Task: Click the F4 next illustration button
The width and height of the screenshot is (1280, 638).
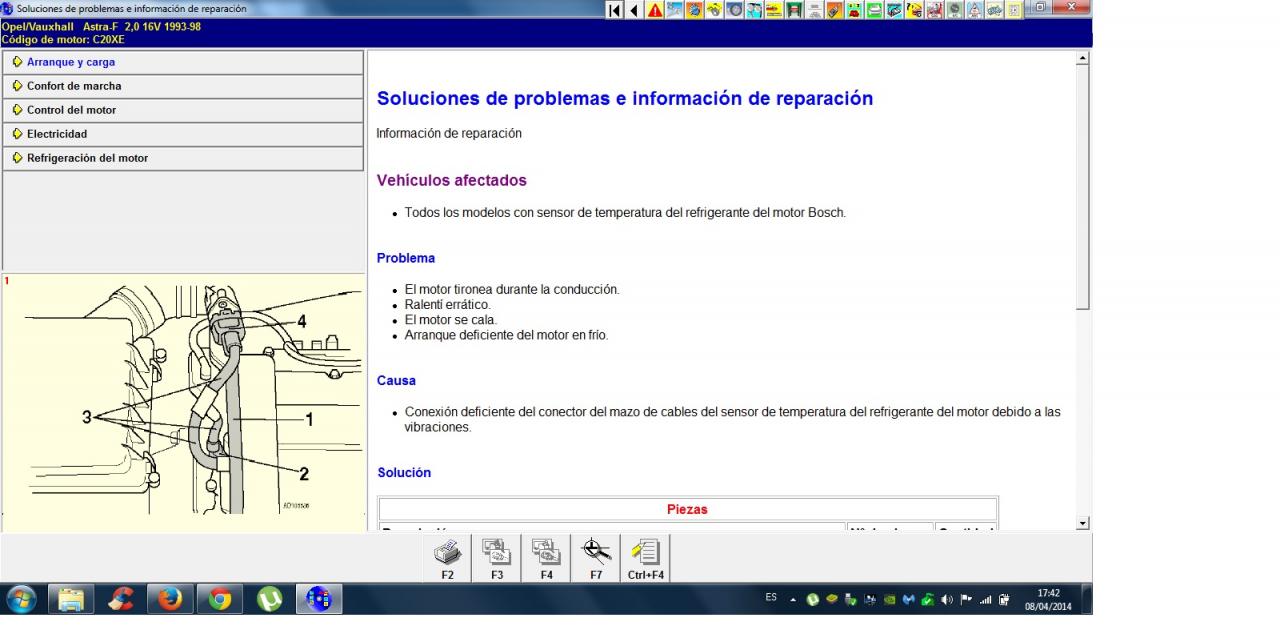Action: [546, 556]
